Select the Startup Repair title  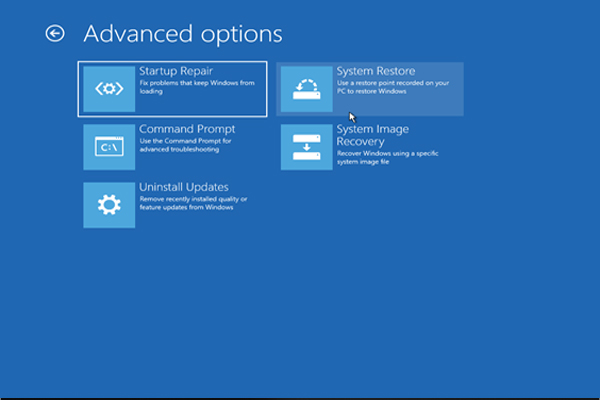tap(176, 71)
